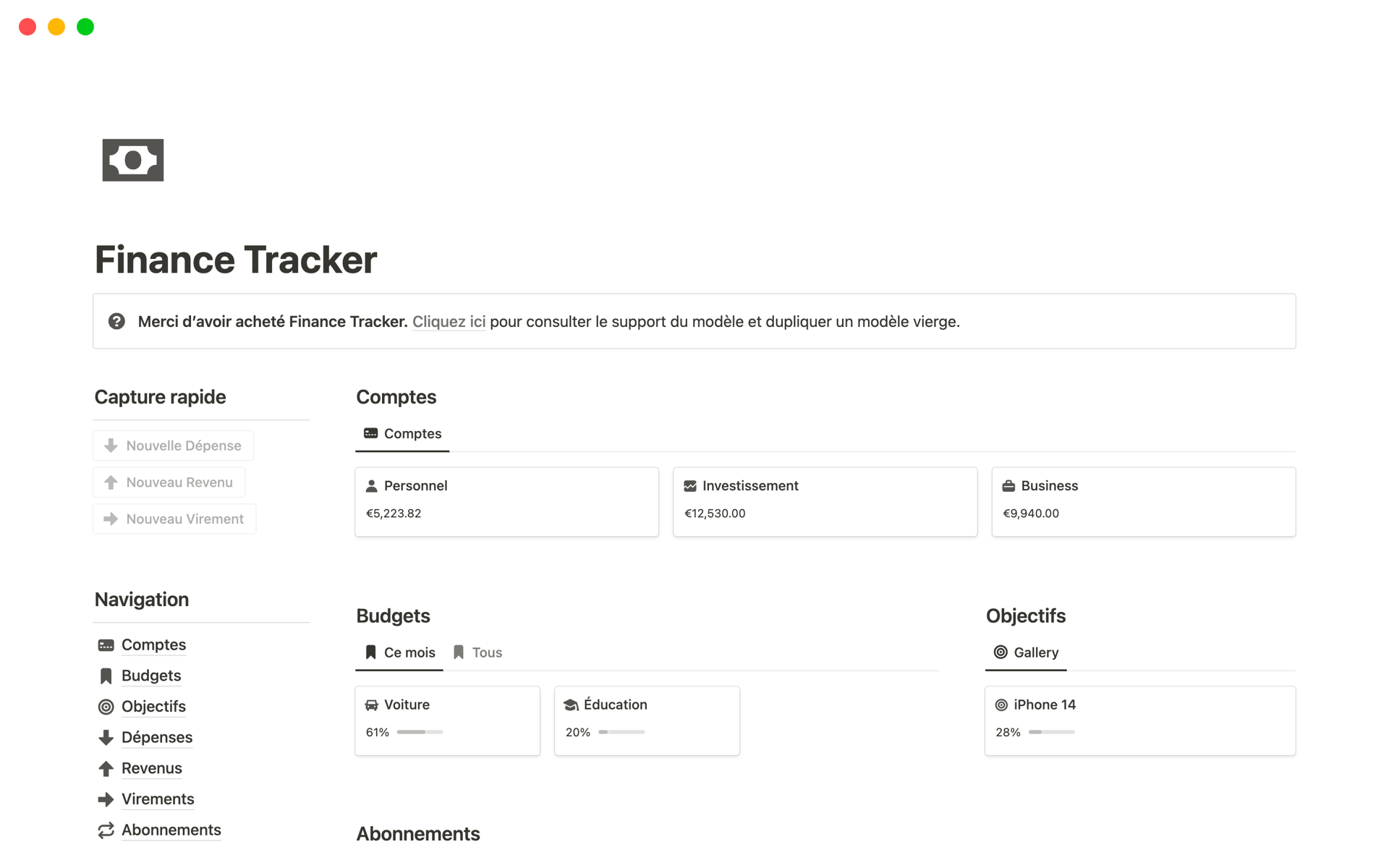Click the down arrow icon beside Dépenses
The width and height of the screenshot is (1389, 868).
tap(106, 738)
